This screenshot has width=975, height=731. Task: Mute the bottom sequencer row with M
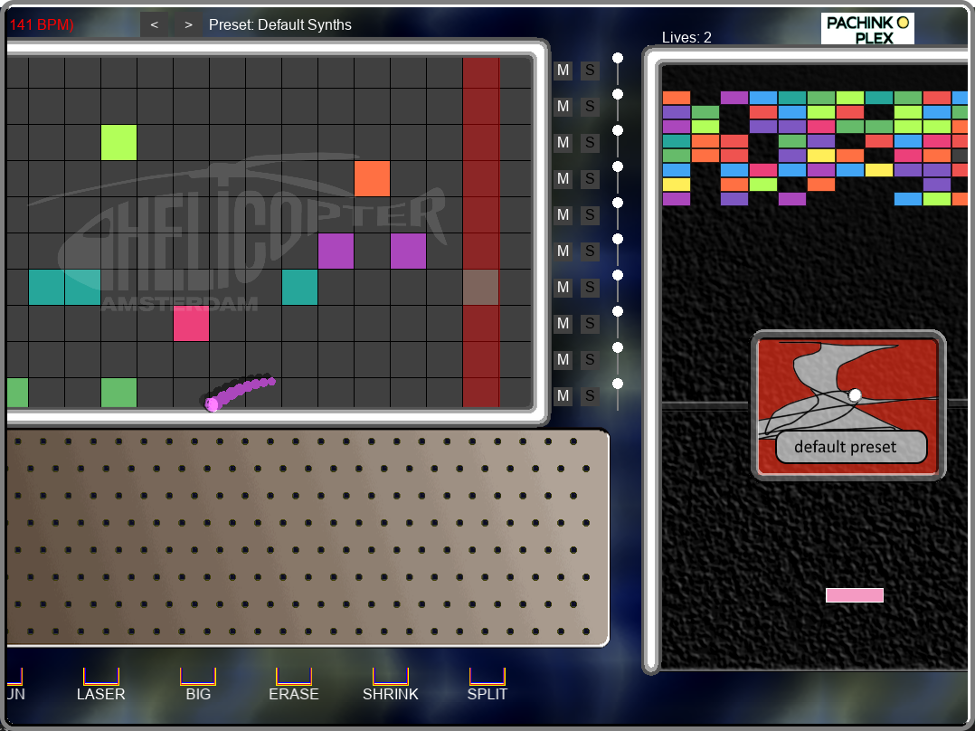coord(563,396)
